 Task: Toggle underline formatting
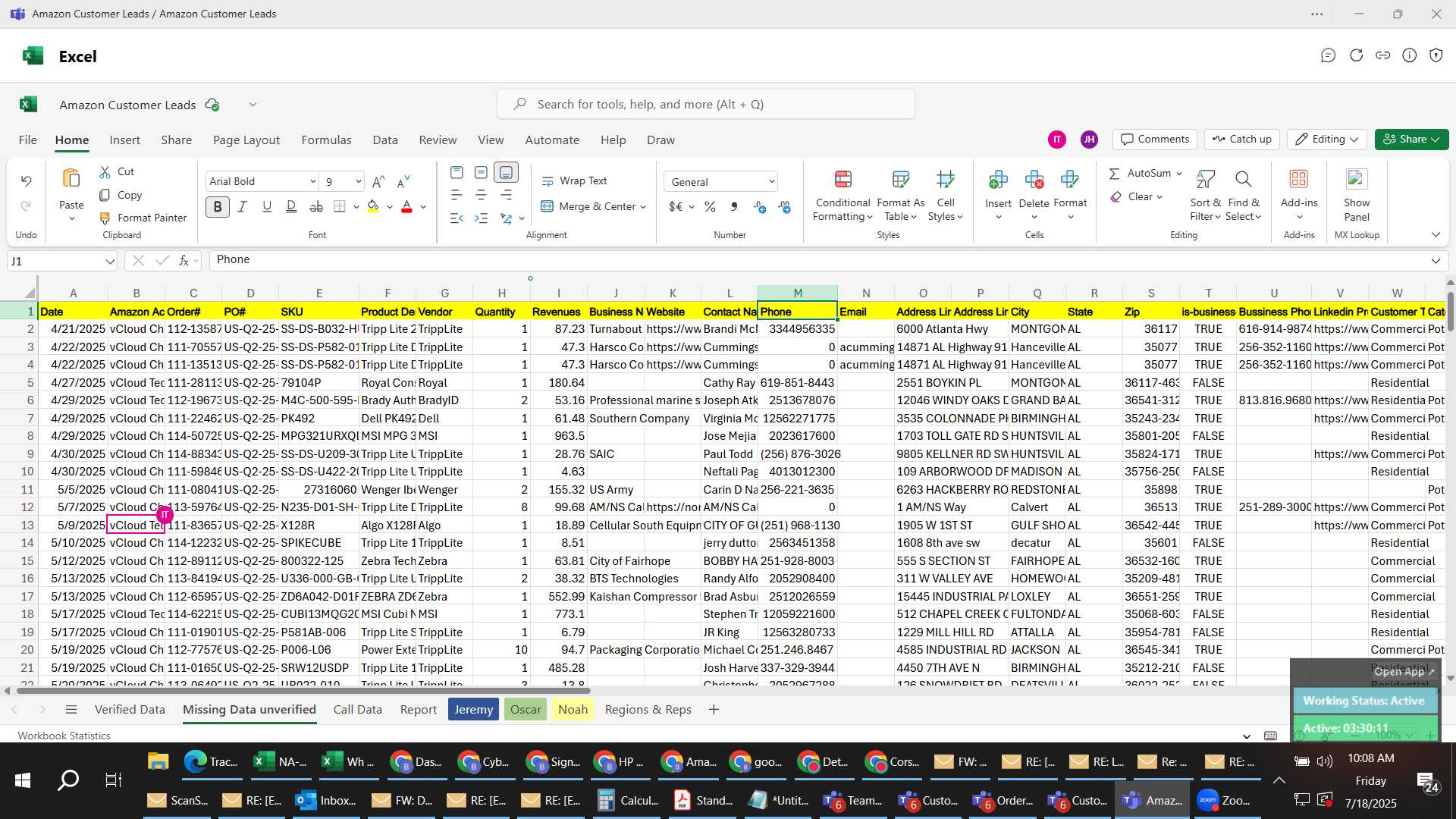(x=267, y=206)
